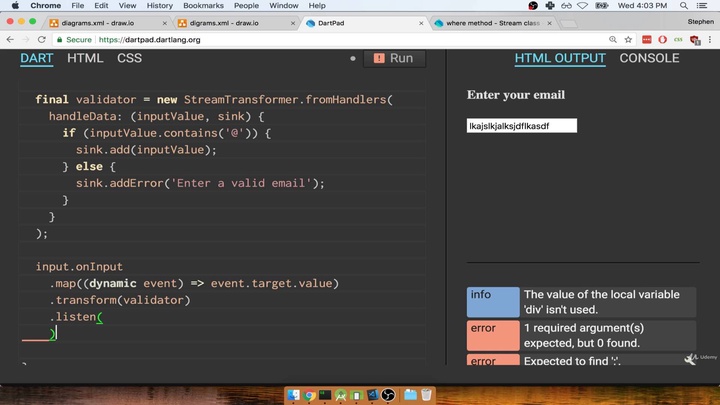Image resolution: width=720 pixels, height=405 pixels.
Task: Switch to the HTML editor tab
Action: (x=85, y=58)
